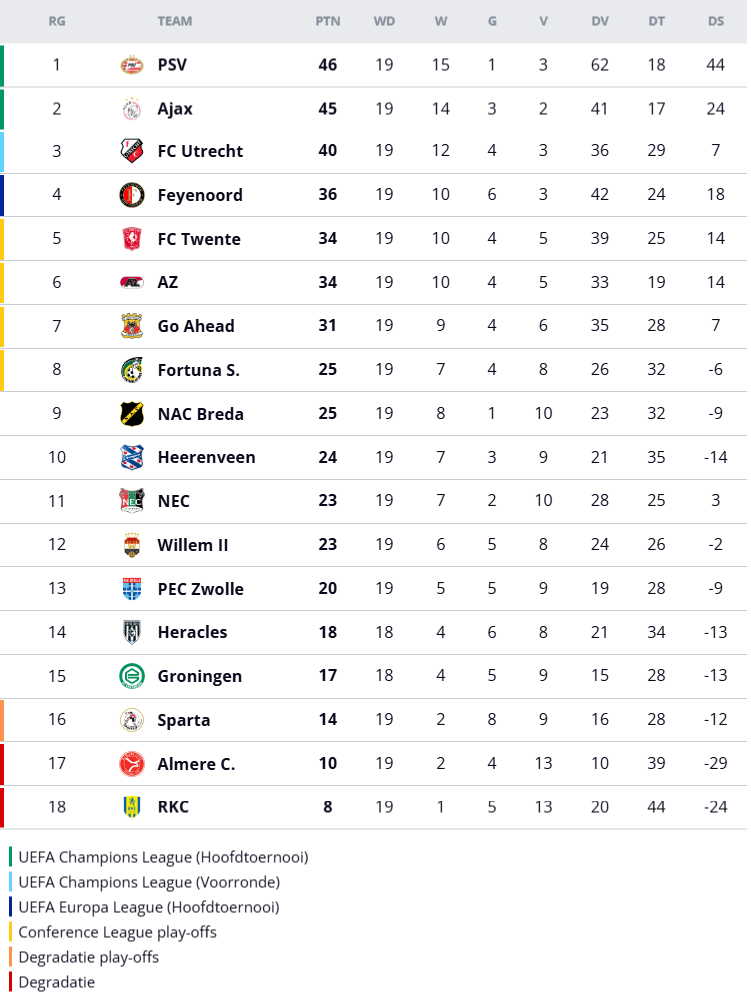Sort table by PTN column header
This screenshot has height=1001, width=751.
click(x=327, y=21)
